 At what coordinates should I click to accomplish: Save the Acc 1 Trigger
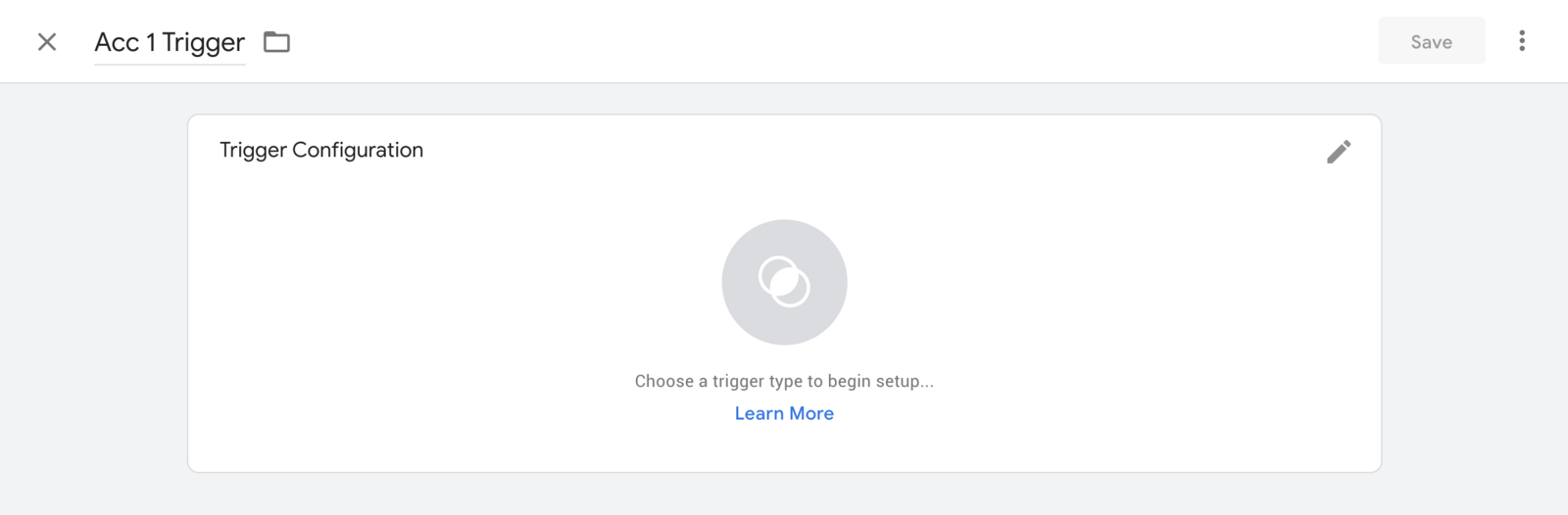point(1432,41)
